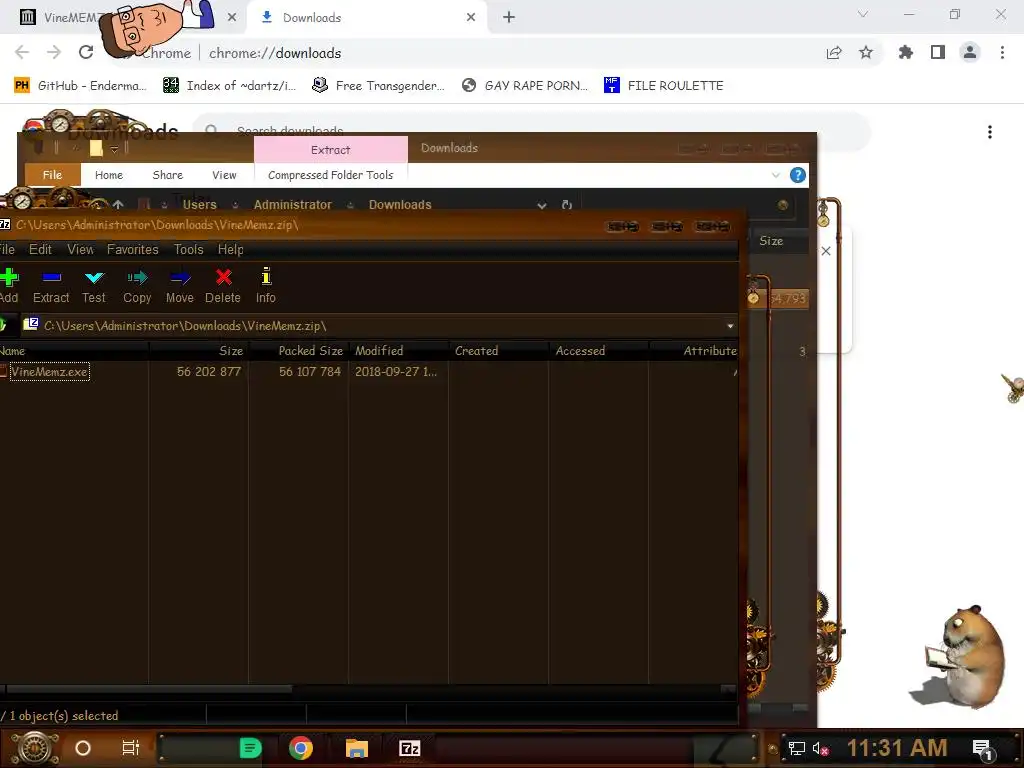Refresh the Explorer Downloads folder

click(x=567, y=205)
